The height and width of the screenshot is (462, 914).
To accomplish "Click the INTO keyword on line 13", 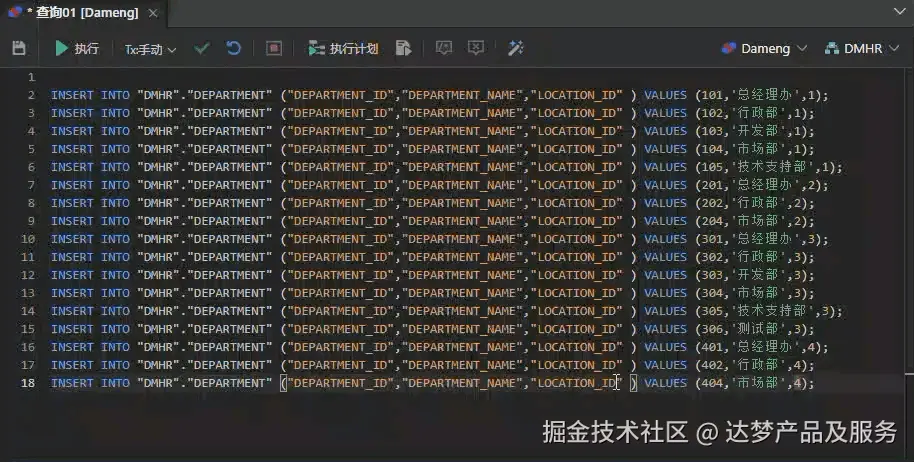I will click(x=115, y=293).
